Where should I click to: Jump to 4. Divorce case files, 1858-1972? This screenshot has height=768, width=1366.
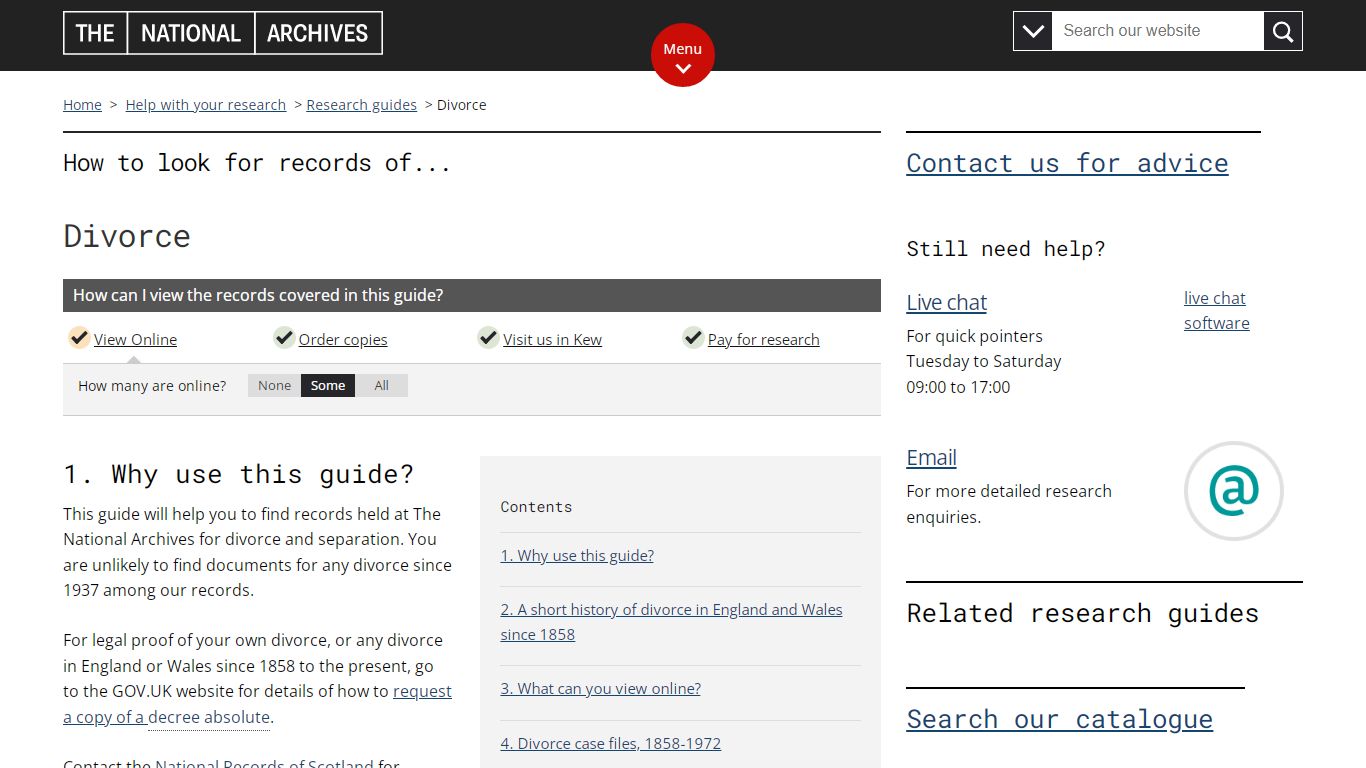[610, 744]
